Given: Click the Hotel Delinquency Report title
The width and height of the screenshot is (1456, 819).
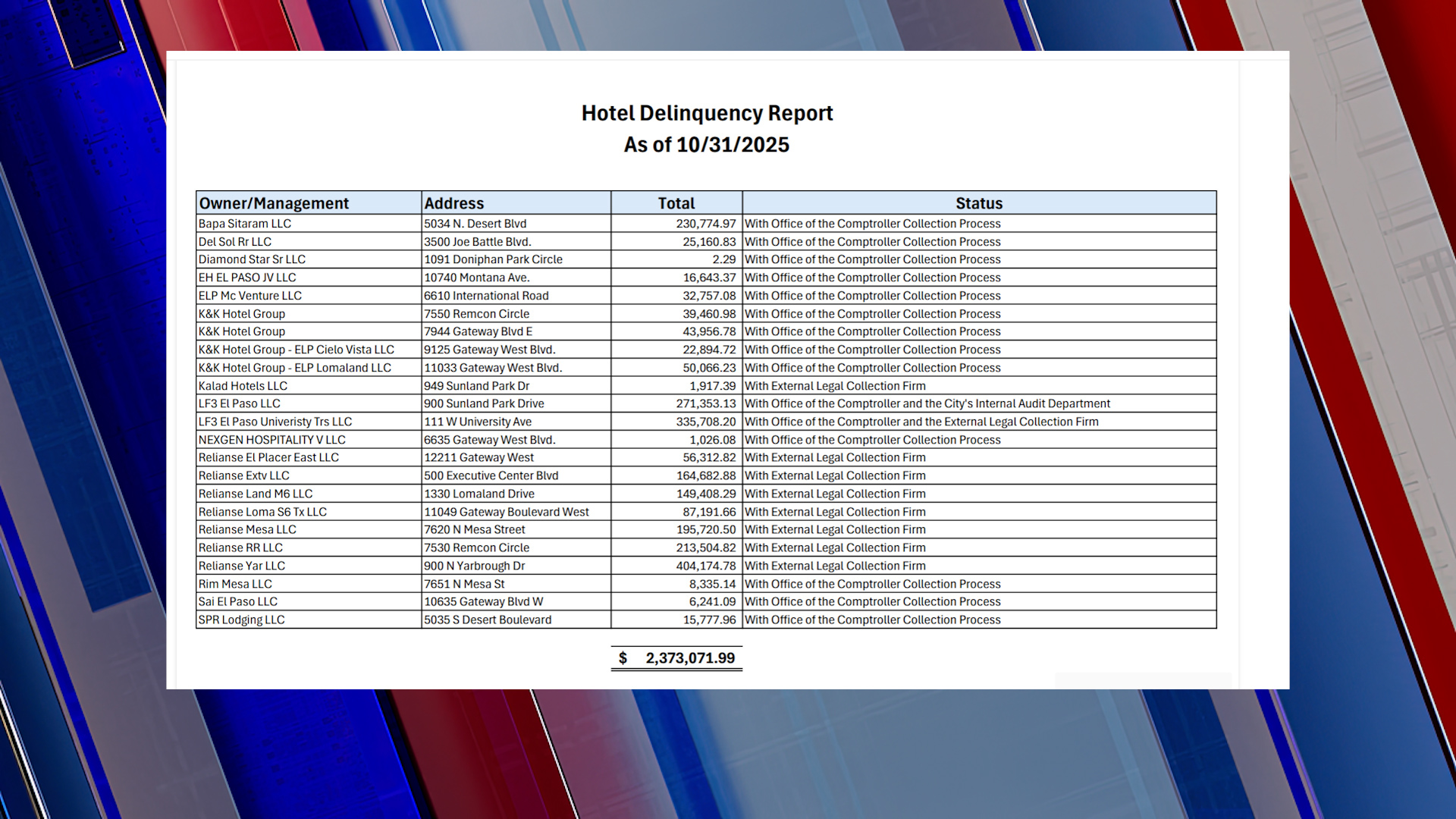Looking at the screenshot, I should (707, 113).
